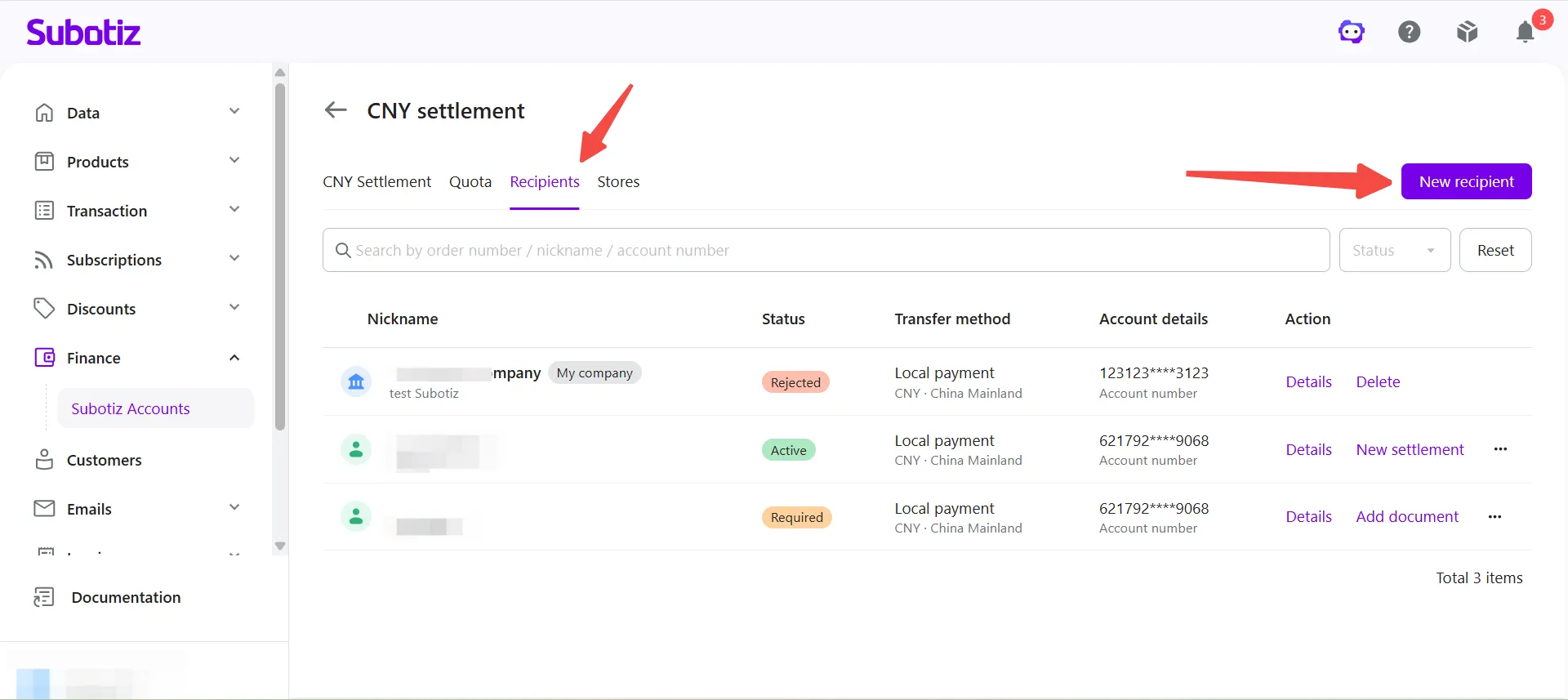Image resolution: width=1568 pixels, height=700 pixels.
Task: Expand the Discounts menu chevron
Action: coord(234,307)
